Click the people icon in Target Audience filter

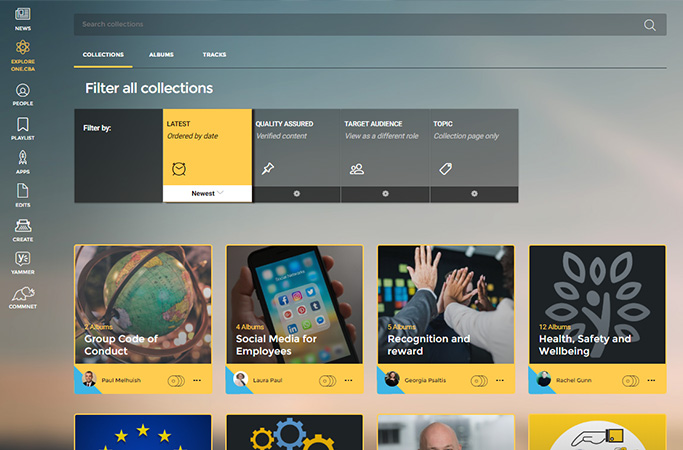pos(357,169)
